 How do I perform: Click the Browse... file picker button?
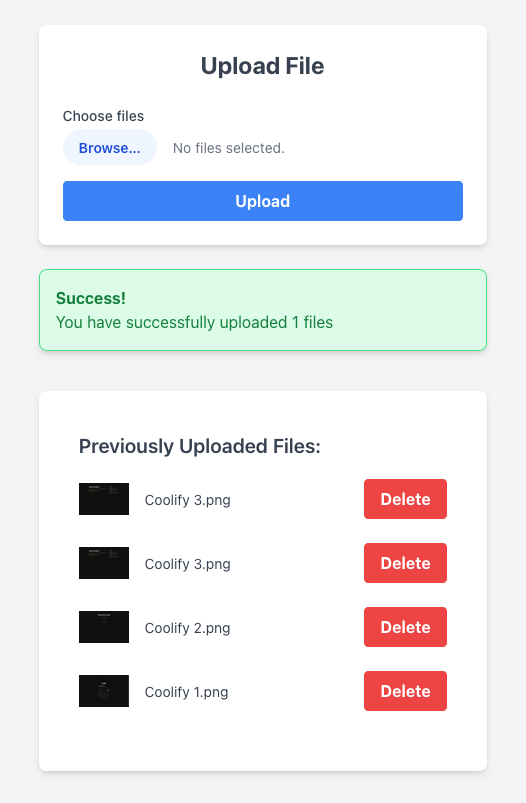pos(110,147)
